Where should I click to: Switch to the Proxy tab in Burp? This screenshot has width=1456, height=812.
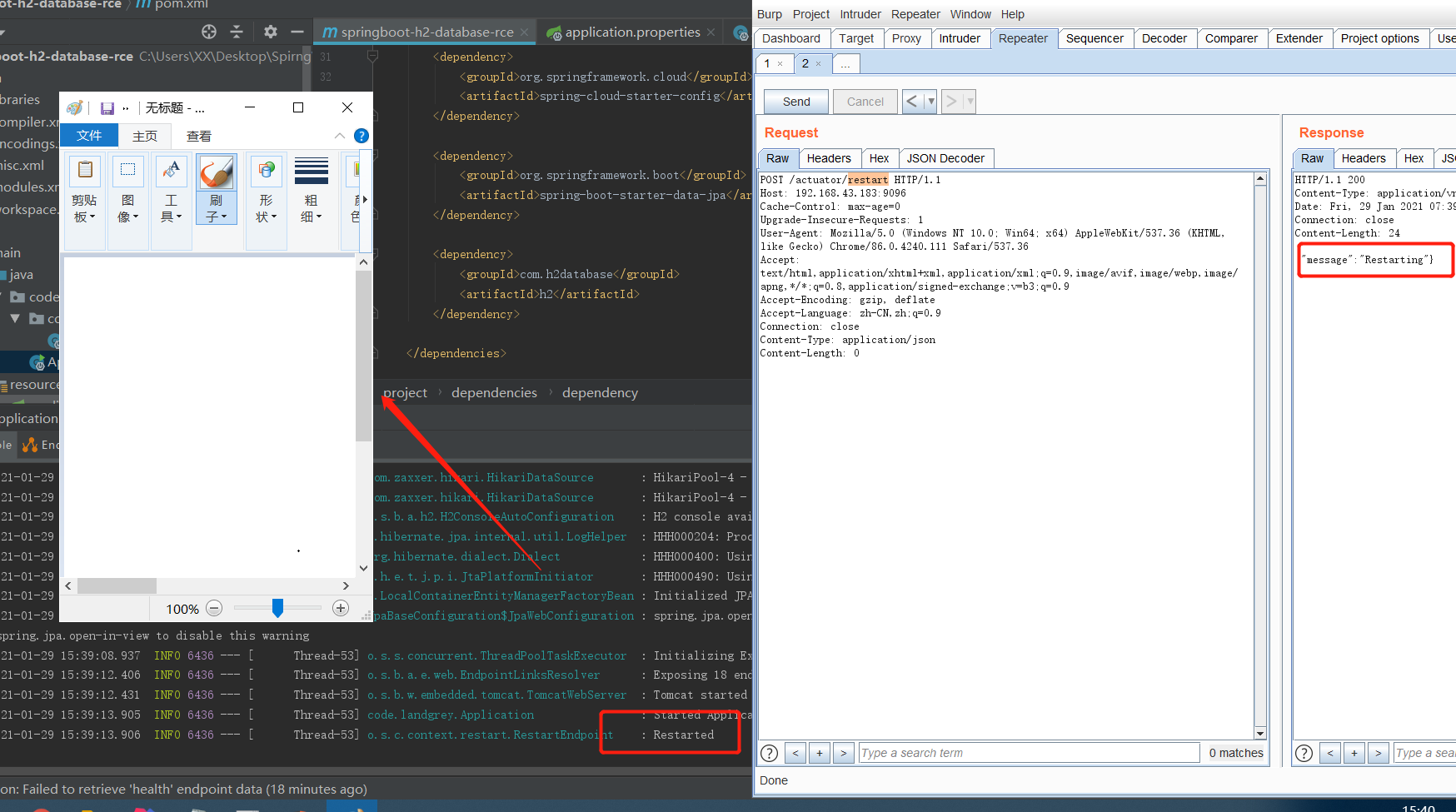(x=906, y=38)
